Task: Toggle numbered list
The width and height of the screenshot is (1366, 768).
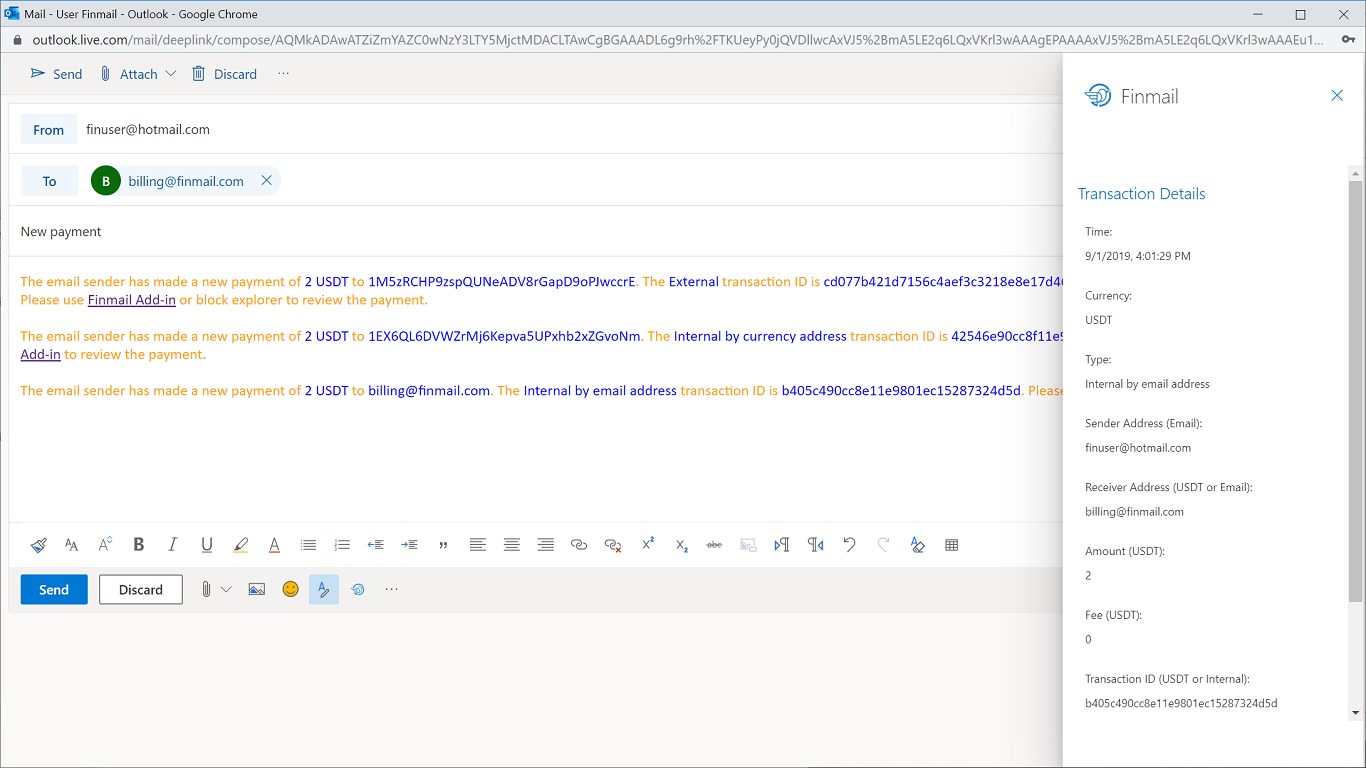Action: [342, 545]
